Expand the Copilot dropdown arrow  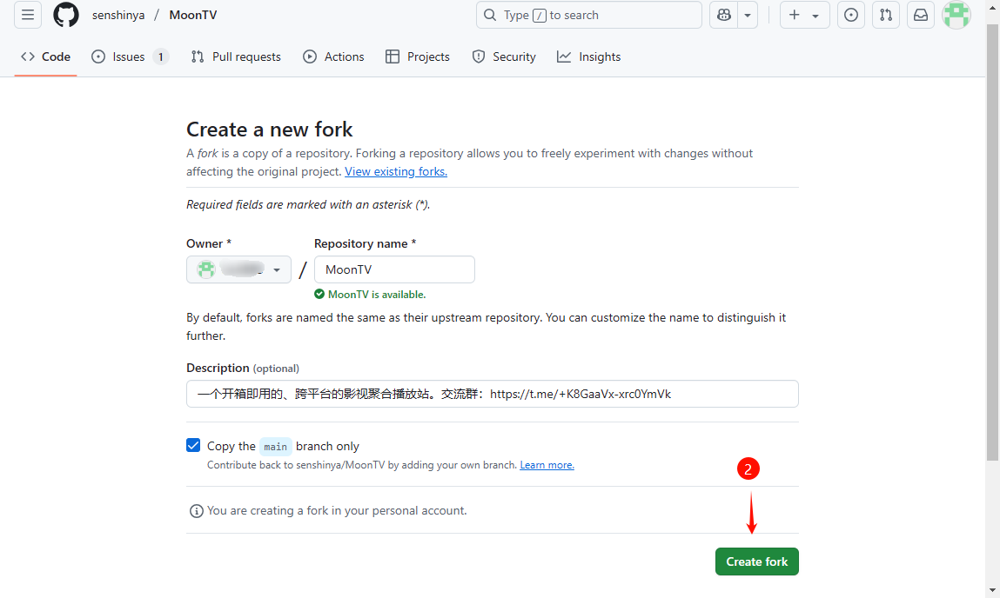tap(747, 15)
